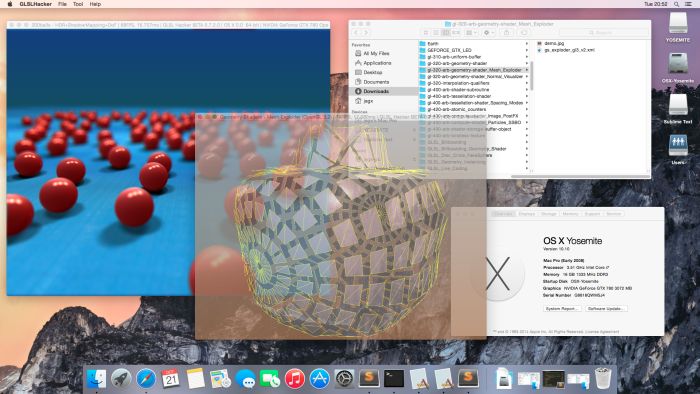Viewport: 700px width, 394px height.
Task: Open Safari compass icon in Dock
Action: pyautogui.click(x=146, y=379)
